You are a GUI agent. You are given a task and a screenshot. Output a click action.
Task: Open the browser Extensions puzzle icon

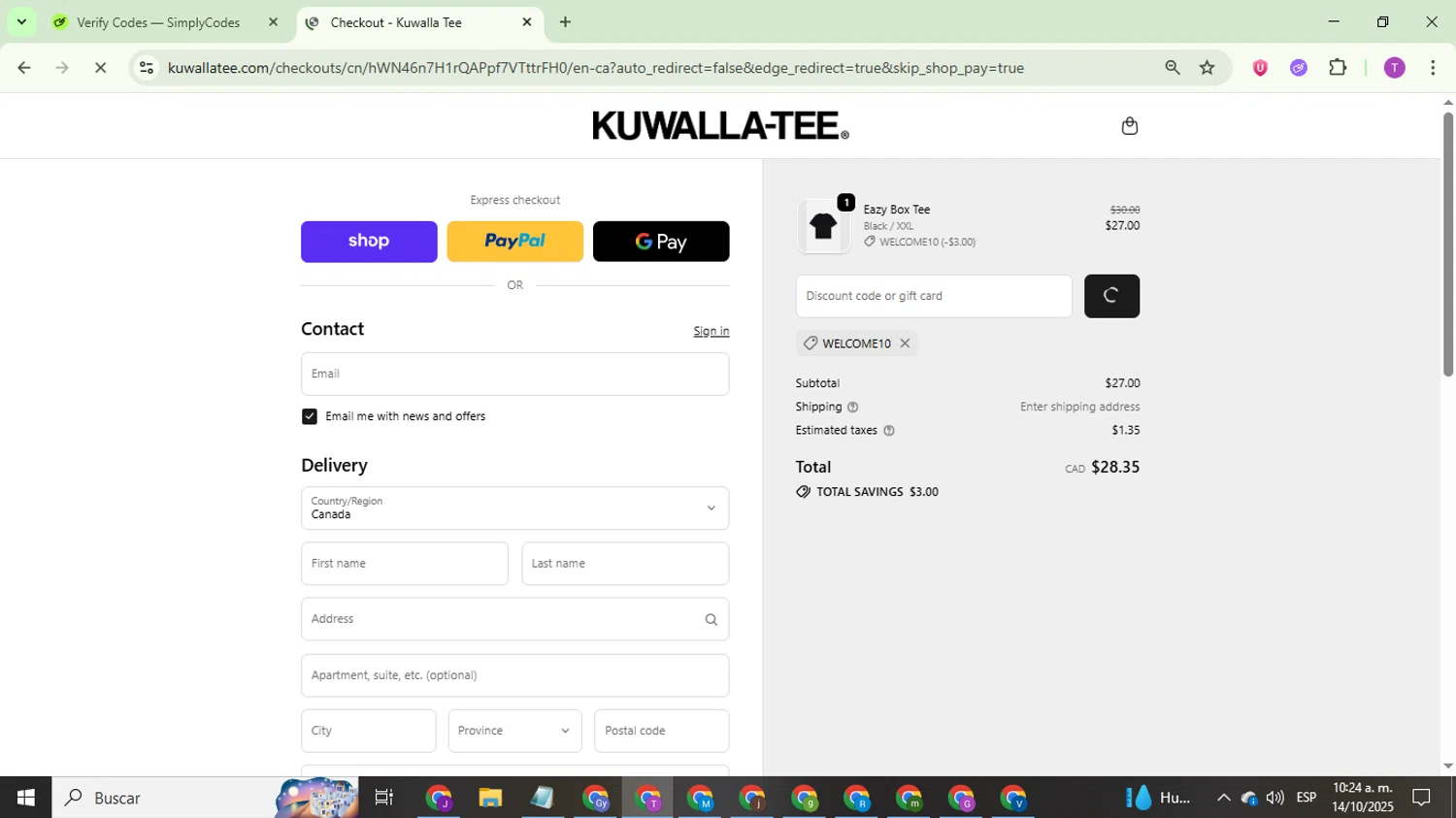click(x=1338, y=68)
